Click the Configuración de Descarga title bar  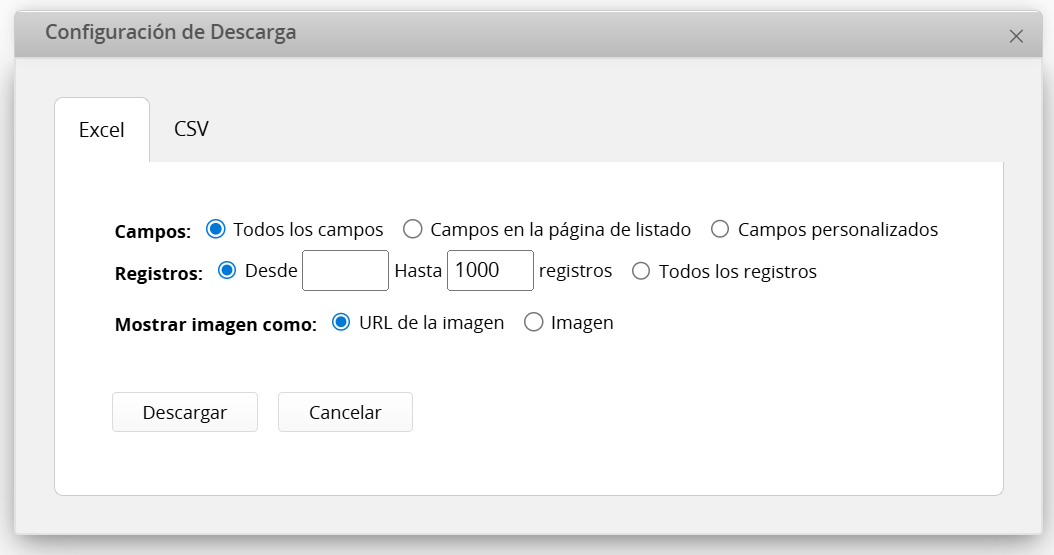pos(500,33)
